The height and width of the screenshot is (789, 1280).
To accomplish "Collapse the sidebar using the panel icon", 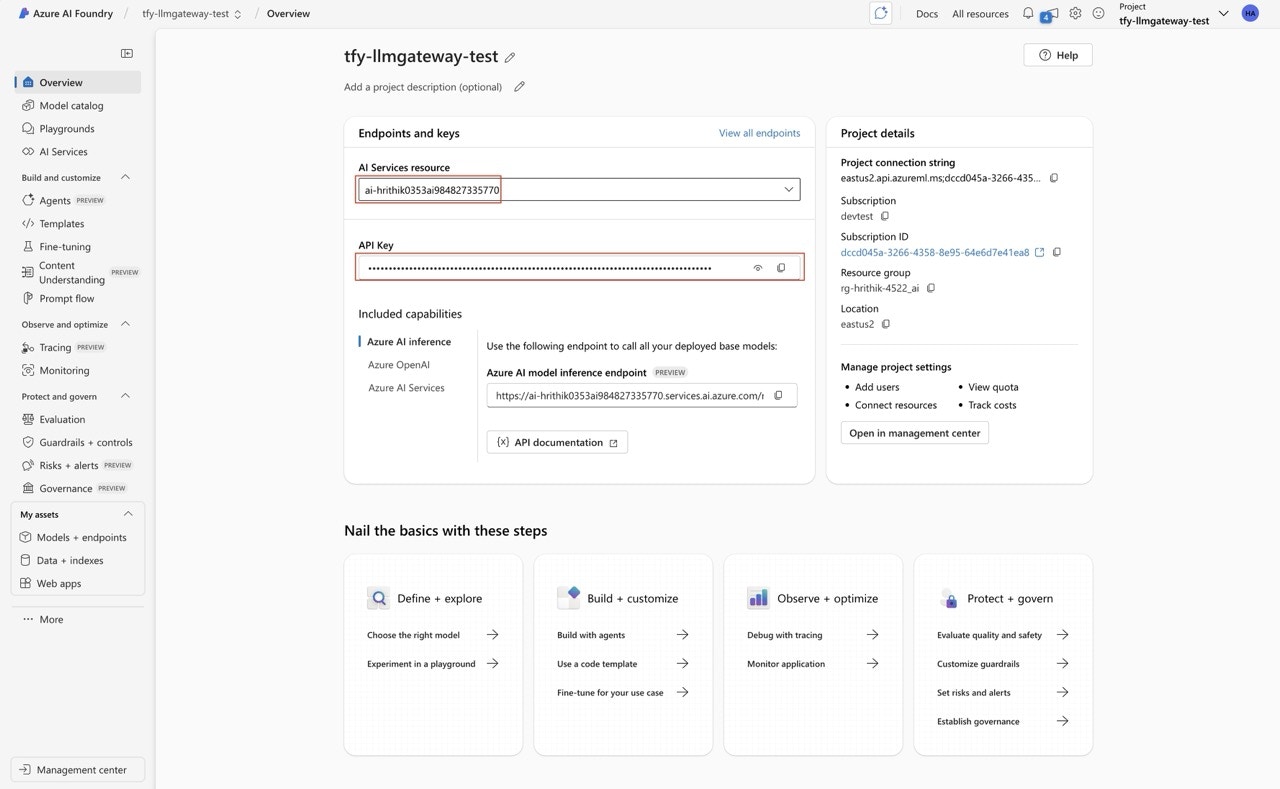I will tap(127, 53).
